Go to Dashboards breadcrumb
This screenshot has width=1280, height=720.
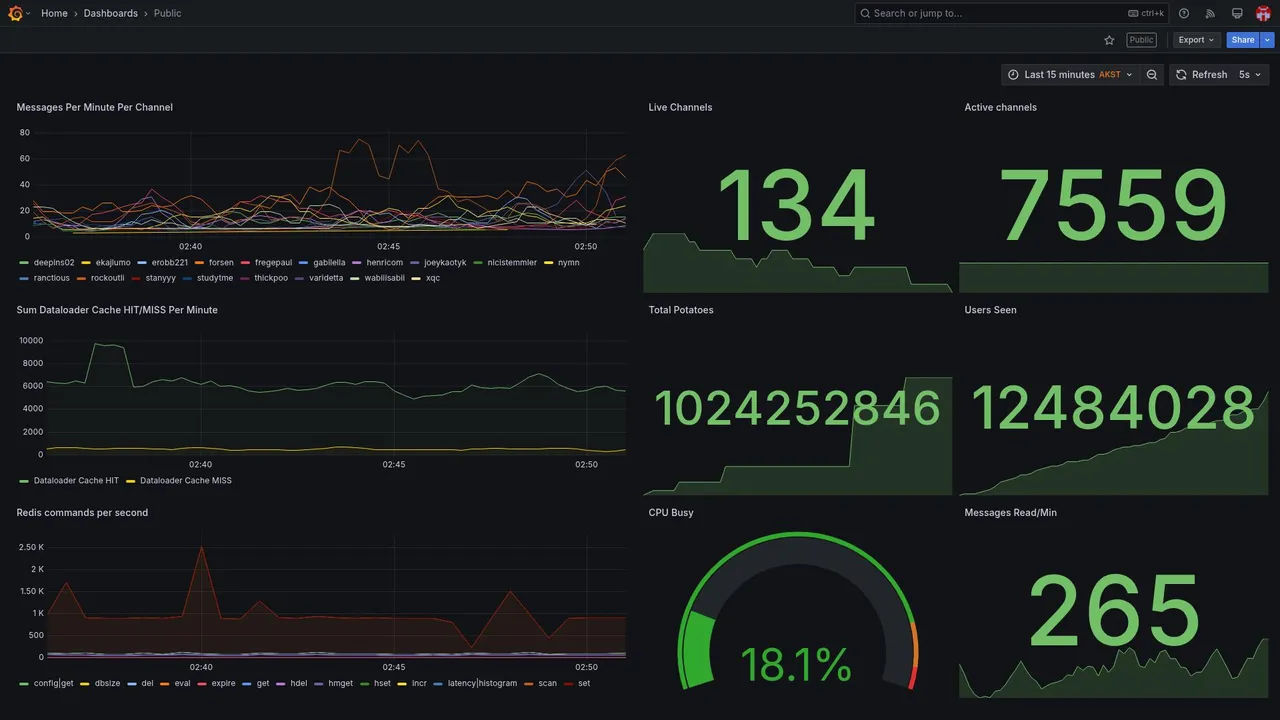click(111, 13)
